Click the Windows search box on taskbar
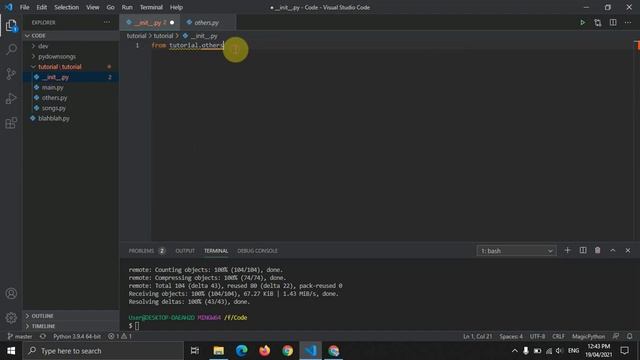The image size is (640, 360). pos(103,351)
